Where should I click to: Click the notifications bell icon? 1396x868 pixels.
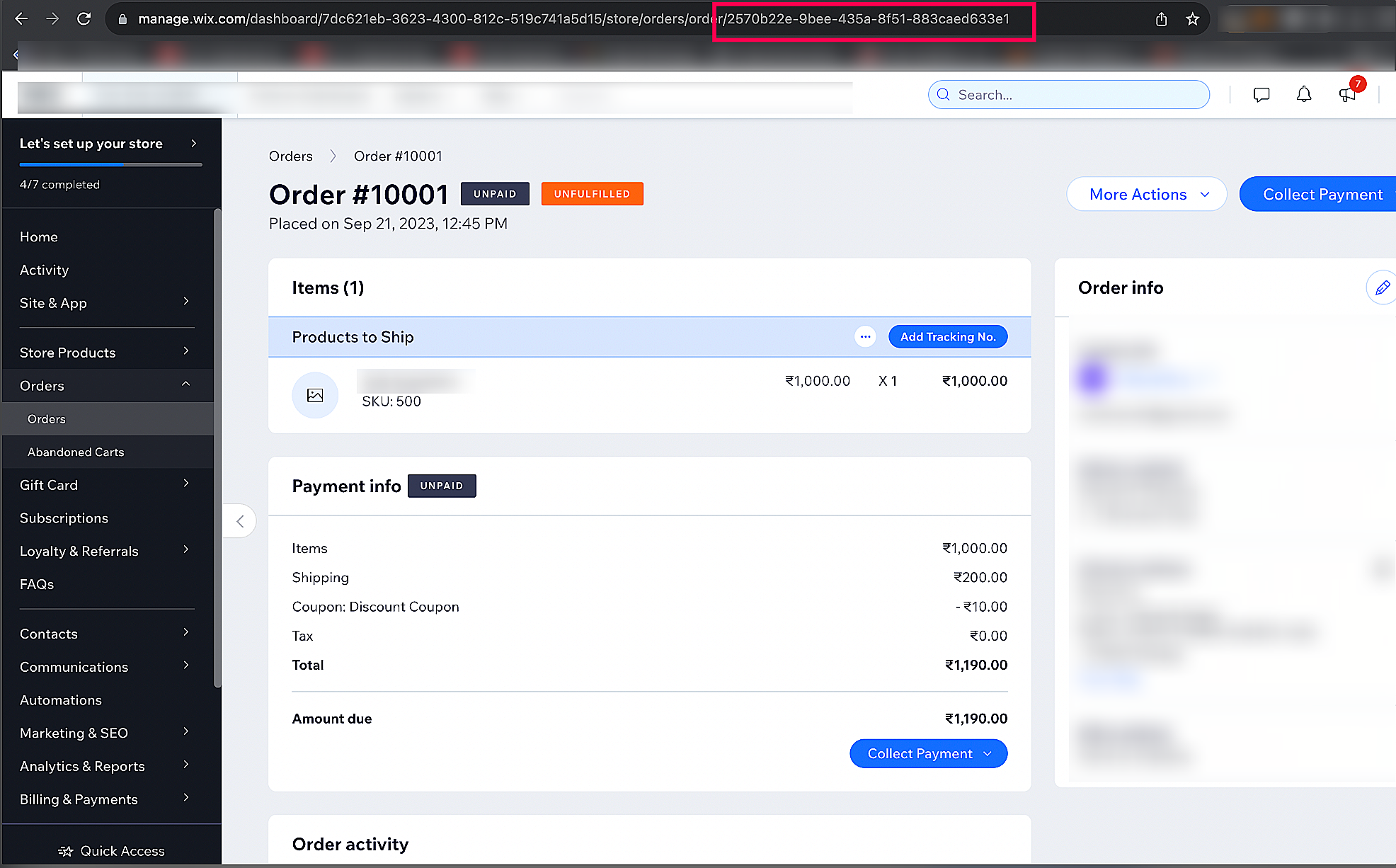[x=1304, y=95]
